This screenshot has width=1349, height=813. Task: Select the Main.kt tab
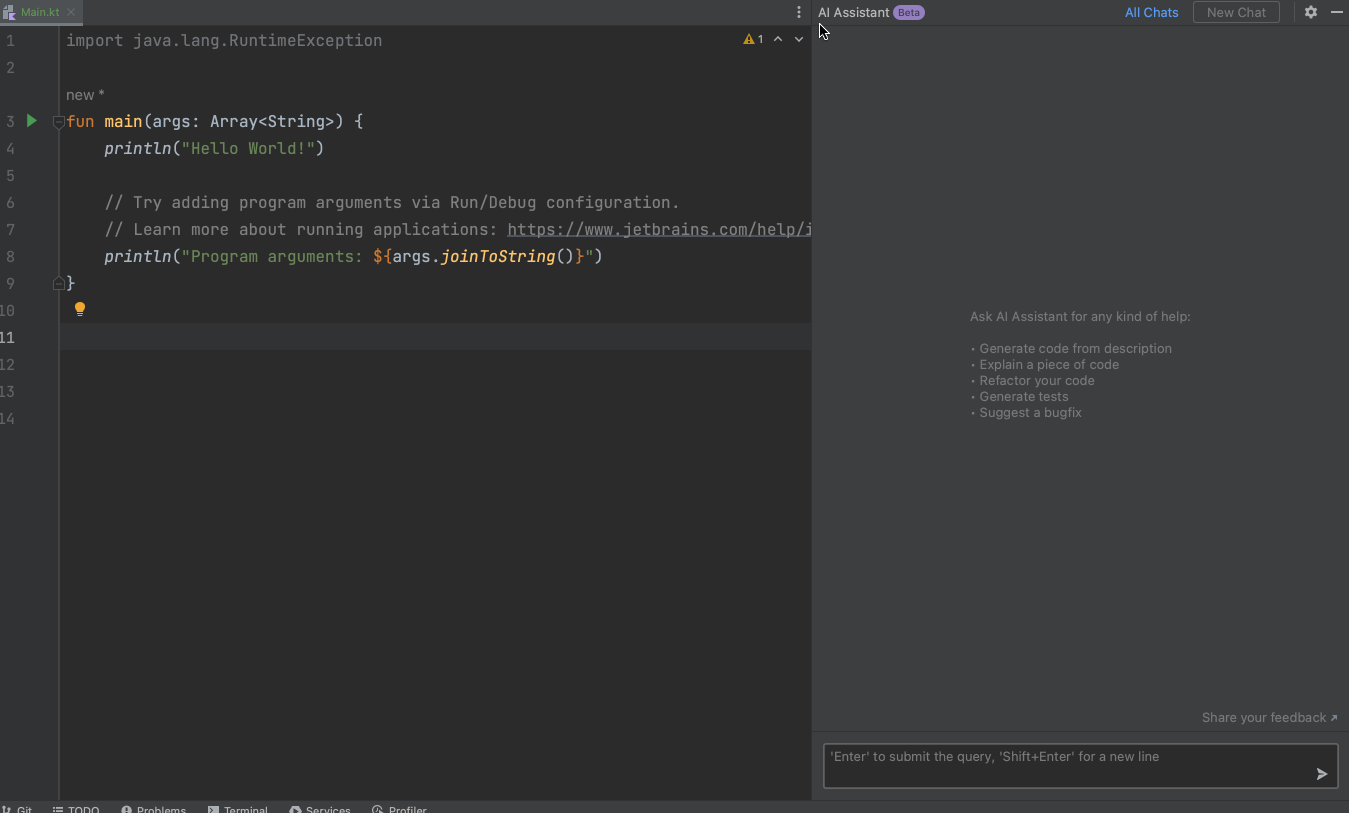click(x=39, y=12)
